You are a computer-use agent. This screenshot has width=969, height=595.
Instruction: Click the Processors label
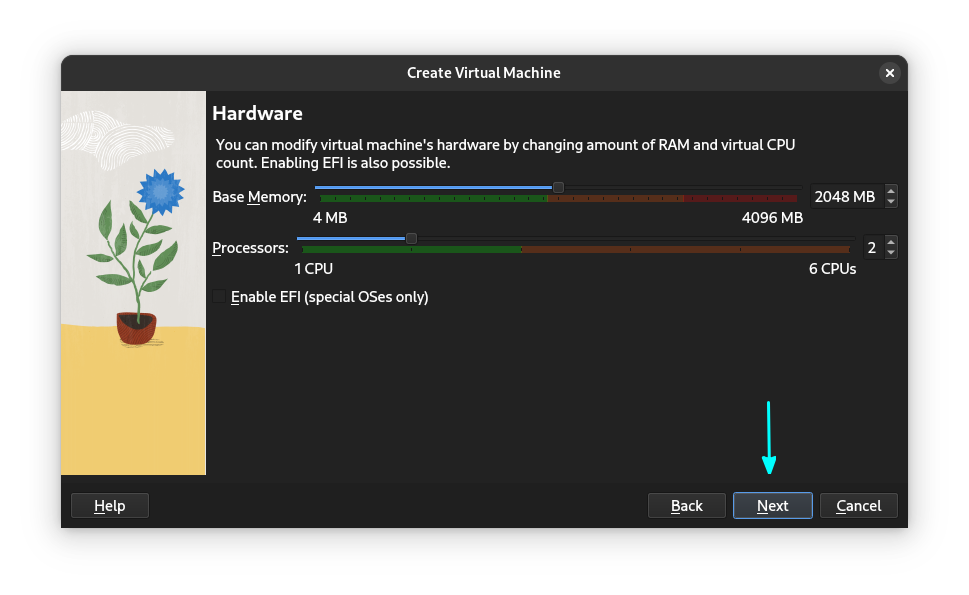(250, 248)
